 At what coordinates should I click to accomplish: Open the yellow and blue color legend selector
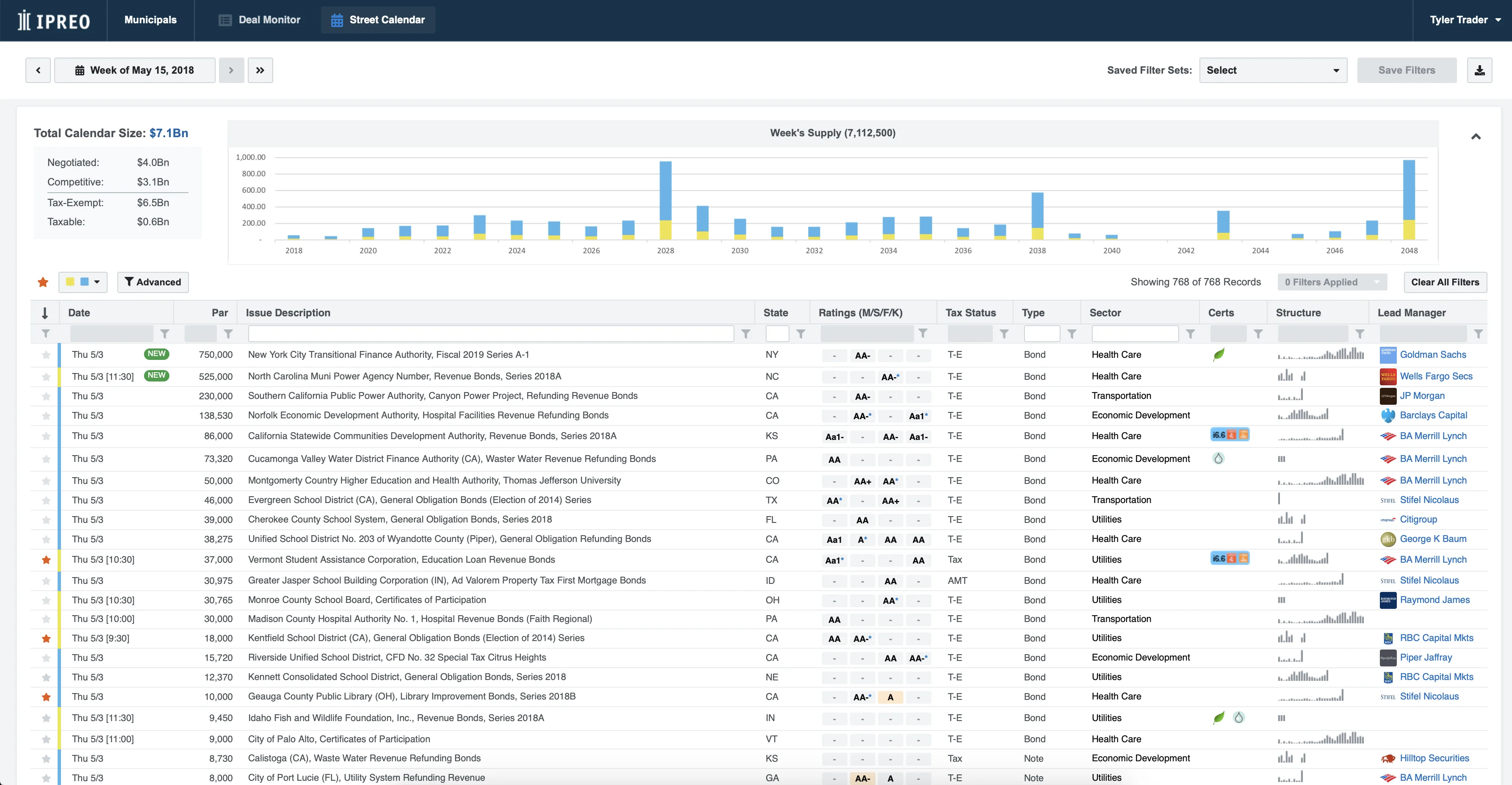coord(83,282)
